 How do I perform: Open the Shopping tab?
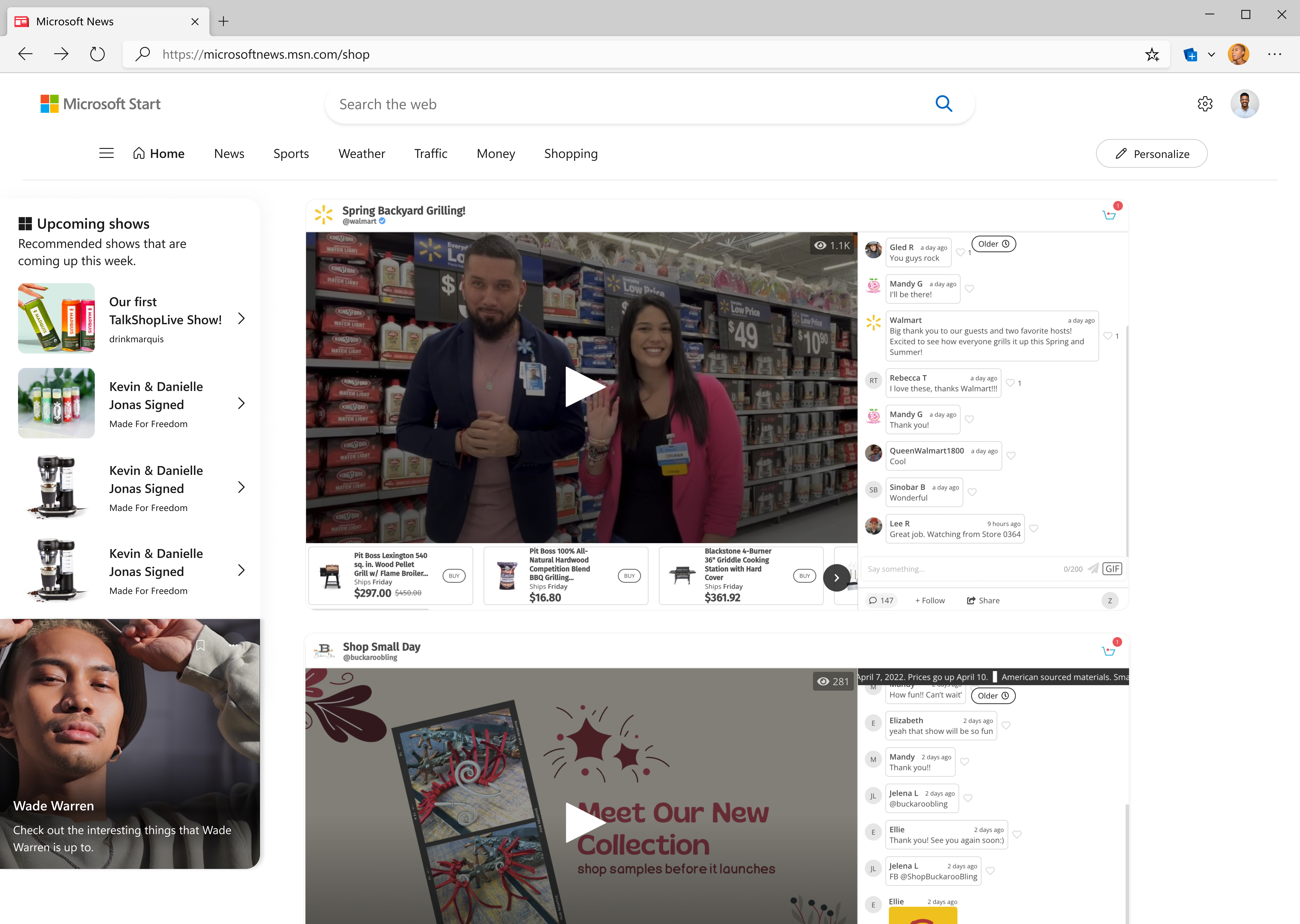click(x=571, y=154)
